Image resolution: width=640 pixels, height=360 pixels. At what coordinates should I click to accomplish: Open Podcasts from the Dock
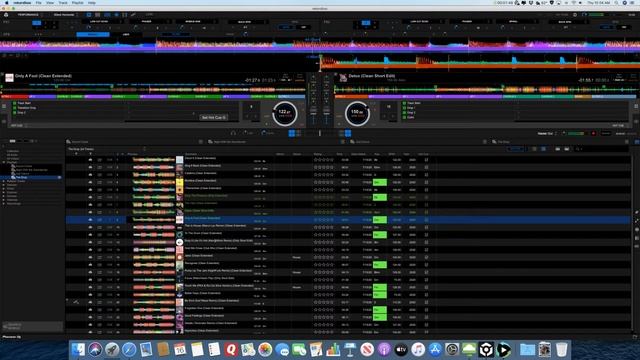tap(384, 350)
